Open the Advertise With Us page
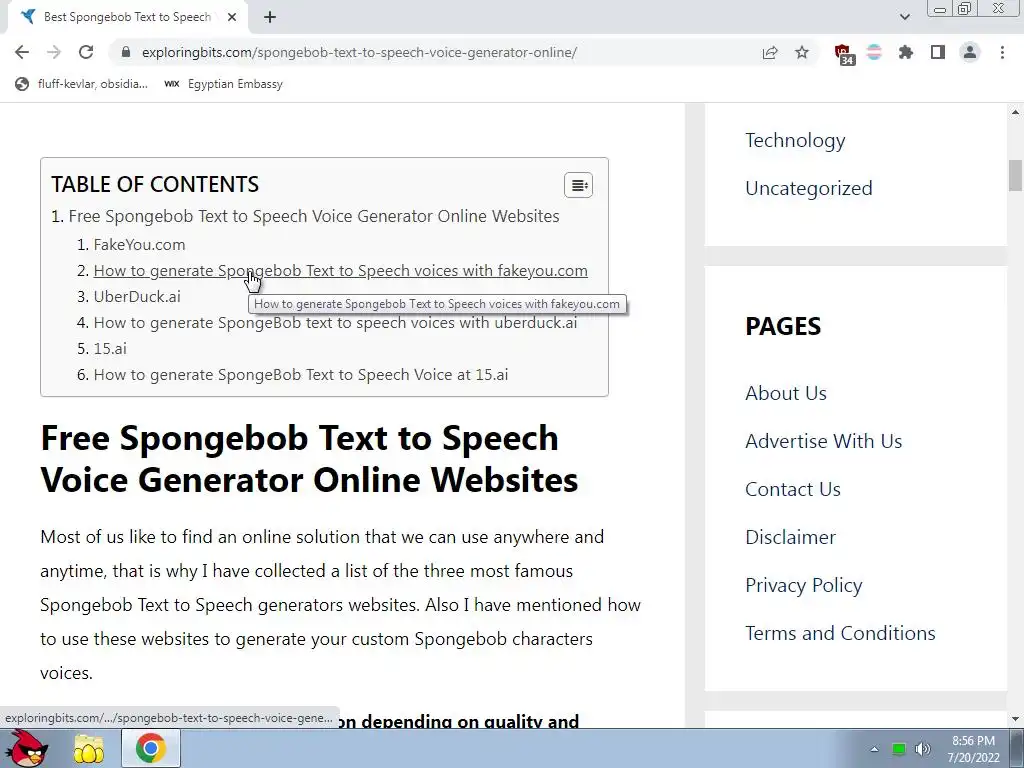The height and width of the screenshot is (768, 1024). tap(824, 441)
